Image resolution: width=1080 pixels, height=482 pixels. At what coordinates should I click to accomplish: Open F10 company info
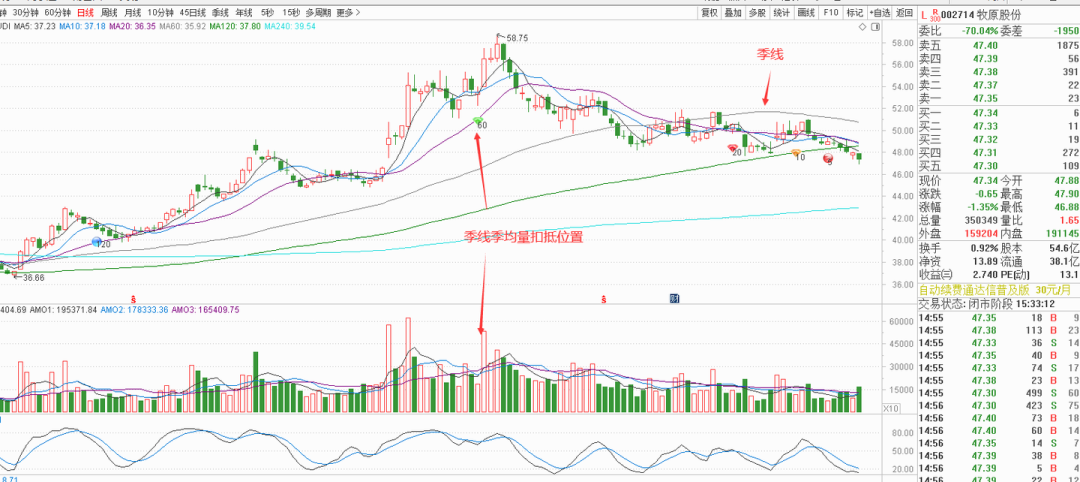click(831, 12)
